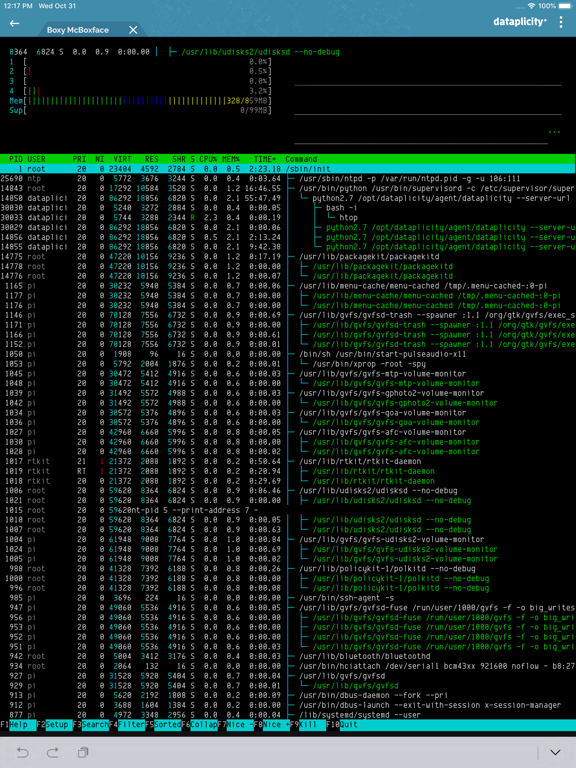The image size is (576, 768).
Task: Tap the copy/paste icon in bottom toolbar
Action: (x=83, y=752)
